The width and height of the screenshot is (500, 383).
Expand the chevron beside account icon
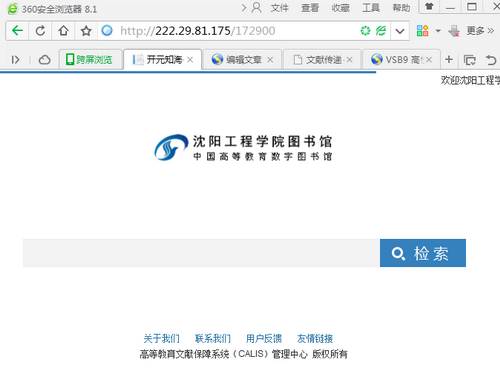(244, 7)
